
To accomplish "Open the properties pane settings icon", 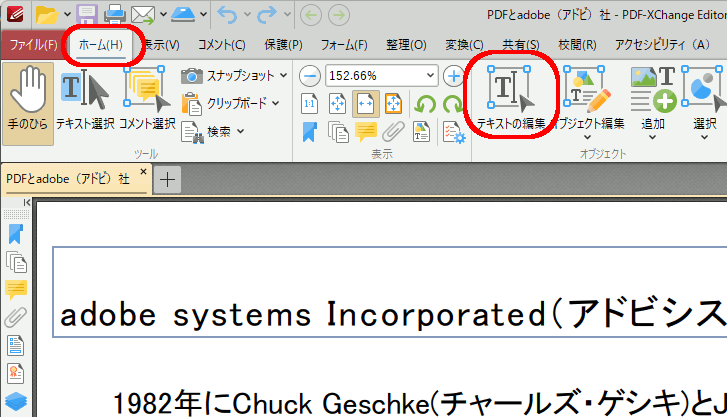I will (x=453, y=133).
